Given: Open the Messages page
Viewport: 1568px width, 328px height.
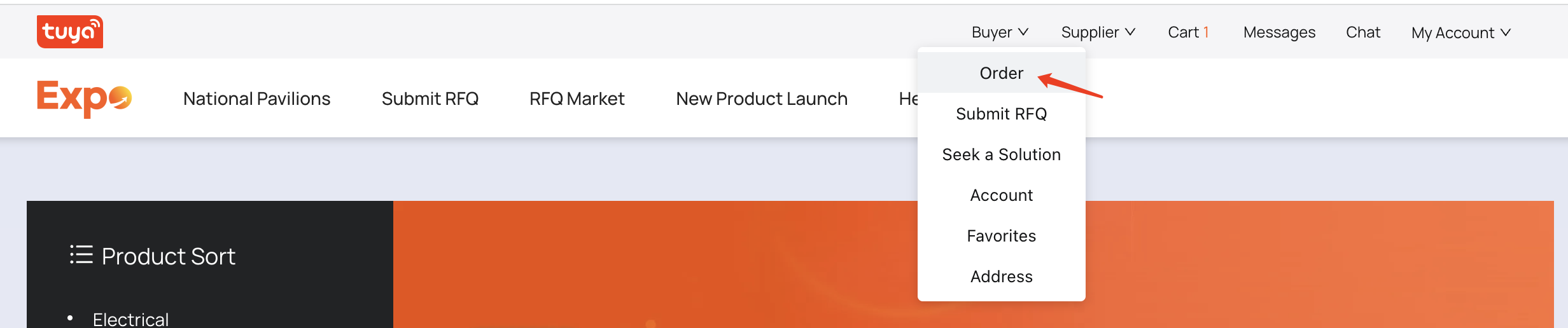Looking at the screenshot, I should pyautogui.click(x=1279, y=32).
